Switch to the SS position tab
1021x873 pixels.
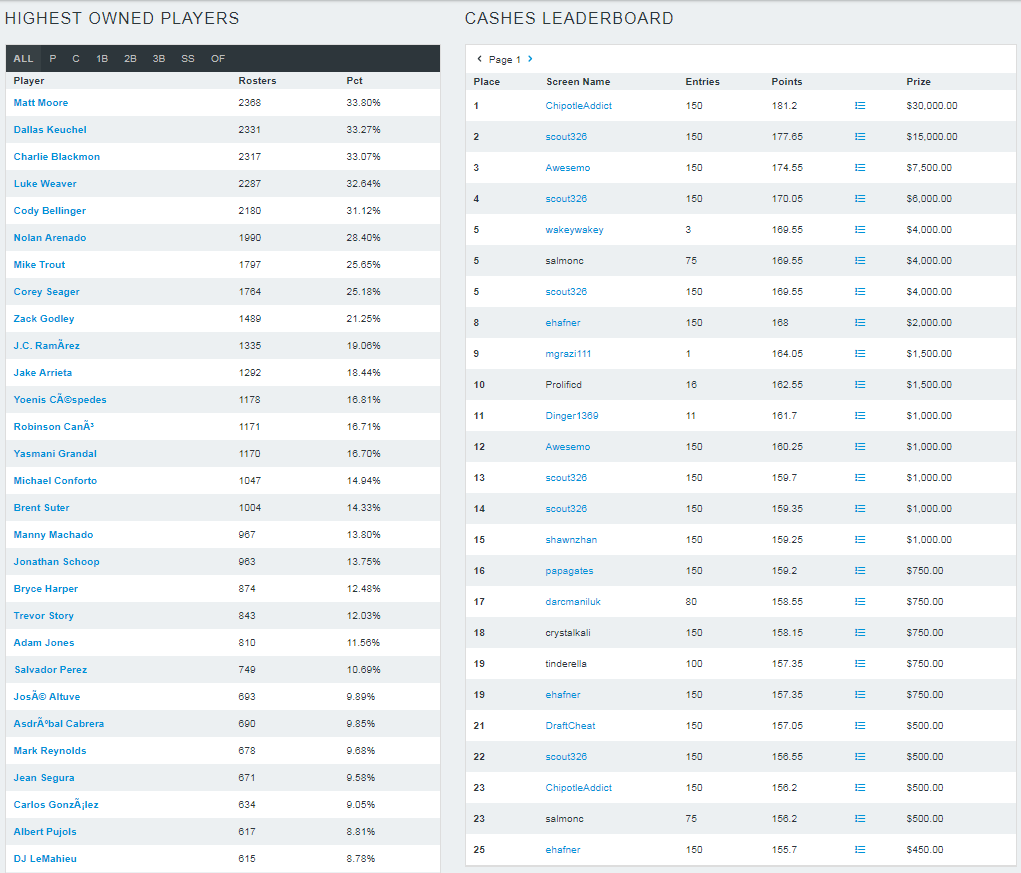coord(188,59)
